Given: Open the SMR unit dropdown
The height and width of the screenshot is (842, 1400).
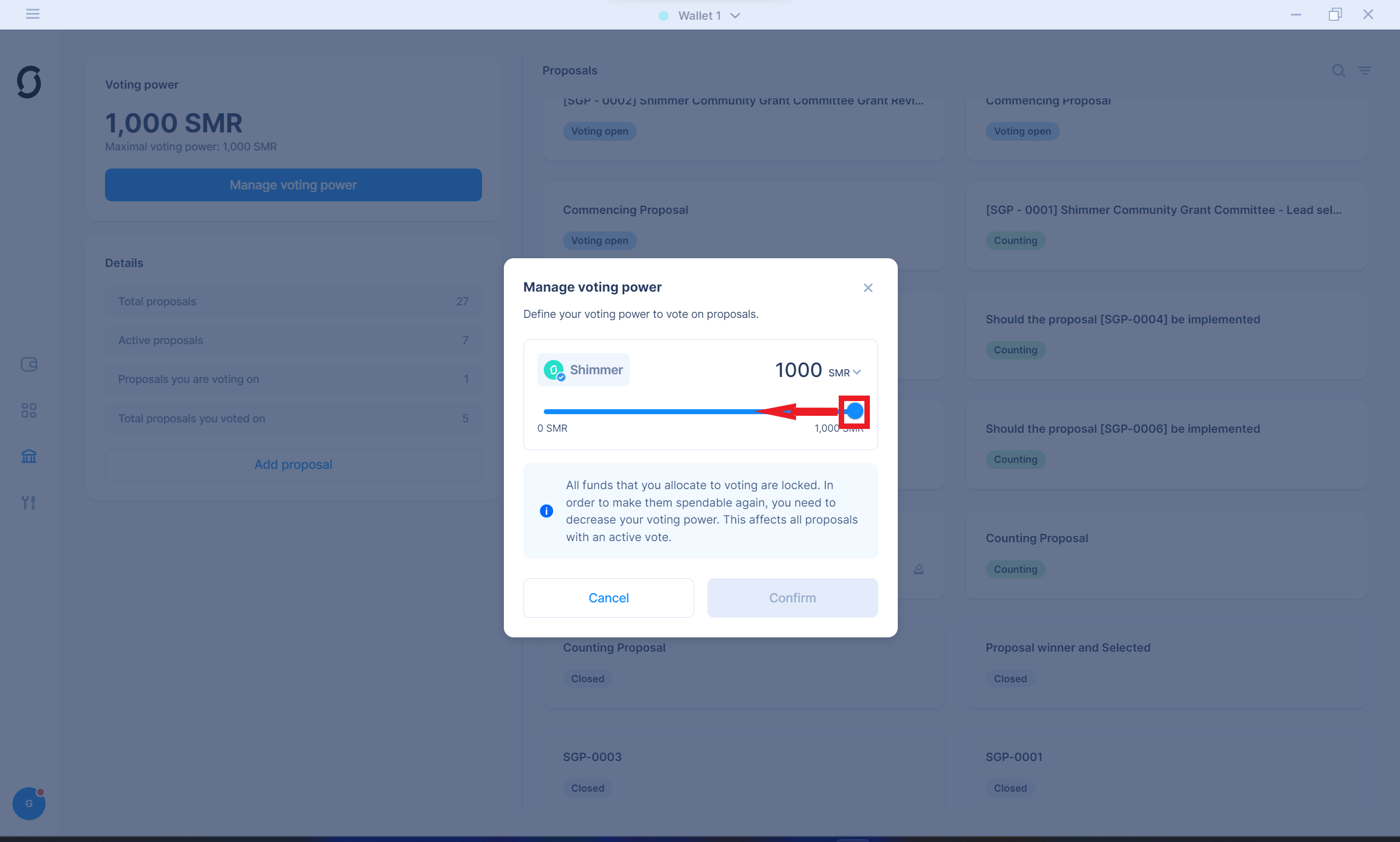Looking at the screenshot, I should [x=845, y=373].
